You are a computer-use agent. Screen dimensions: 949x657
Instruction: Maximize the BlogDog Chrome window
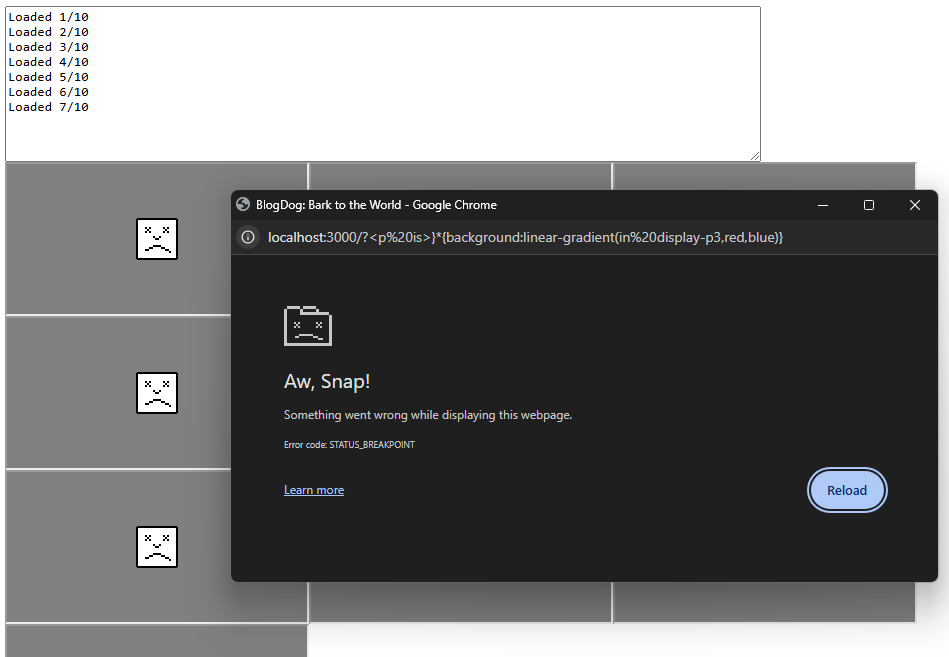(869, 205)
